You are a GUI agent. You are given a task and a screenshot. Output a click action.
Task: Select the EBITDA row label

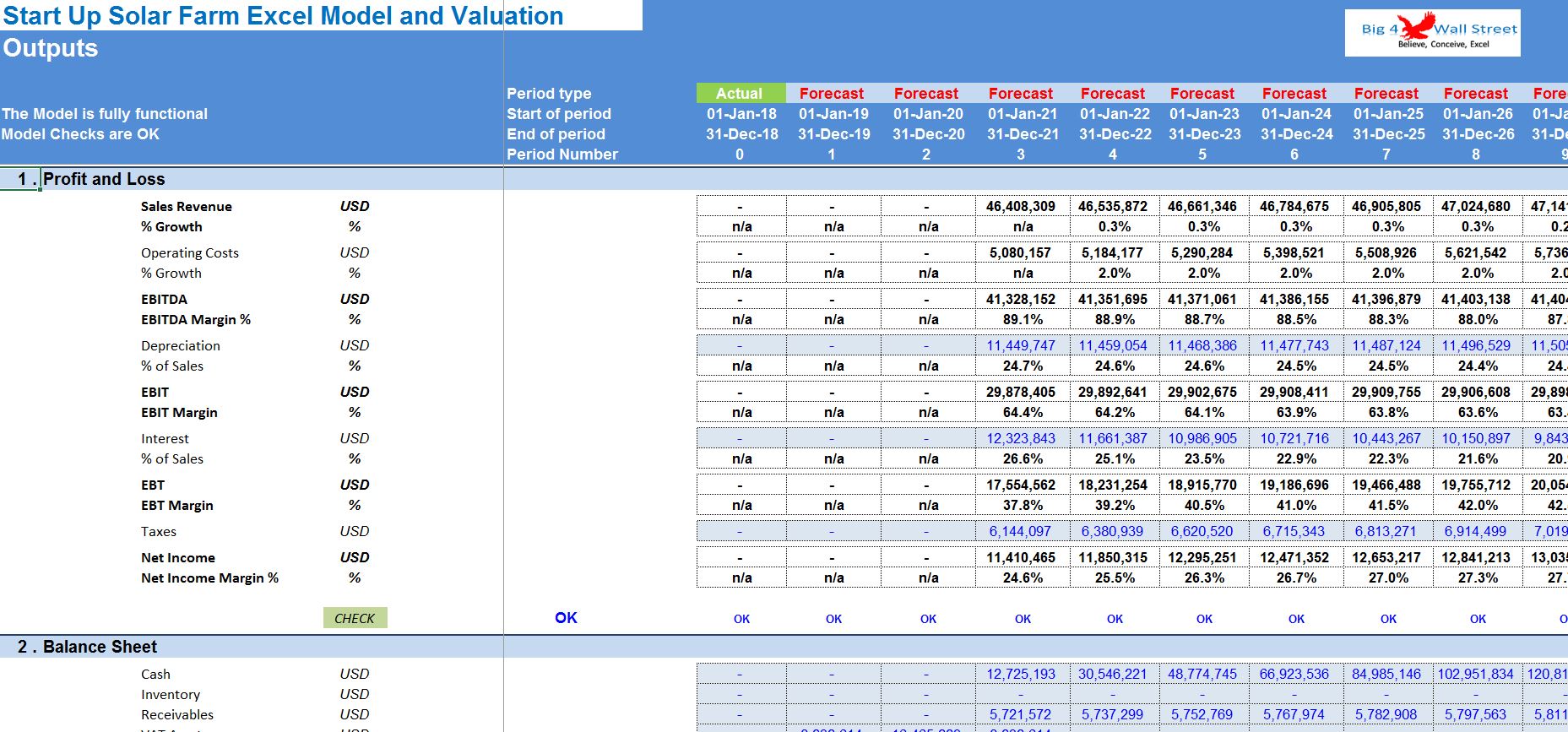pos(164,299)
